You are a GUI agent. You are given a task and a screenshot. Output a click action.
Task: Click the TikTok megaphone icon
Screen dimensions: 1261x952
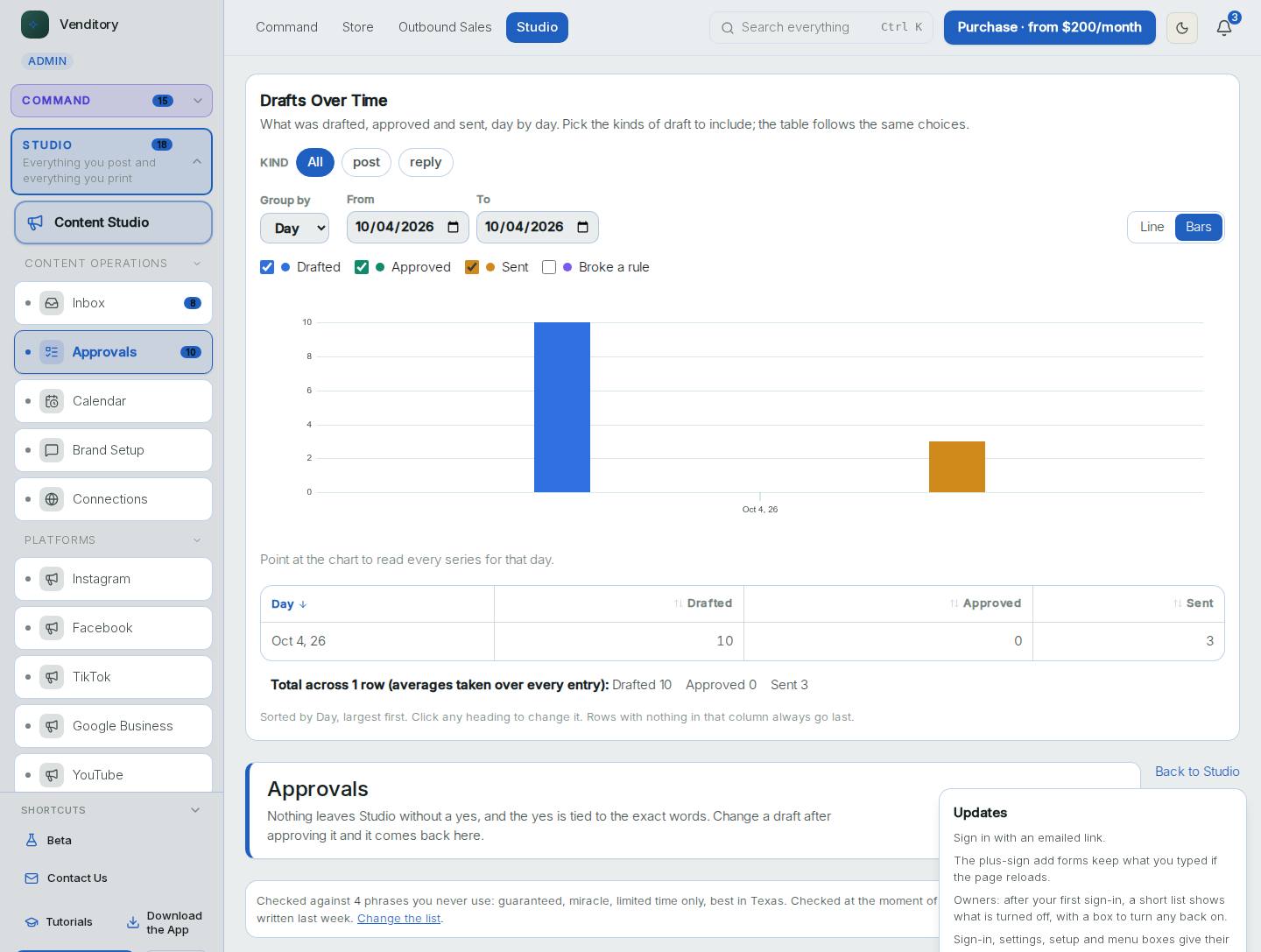point(52,677)
